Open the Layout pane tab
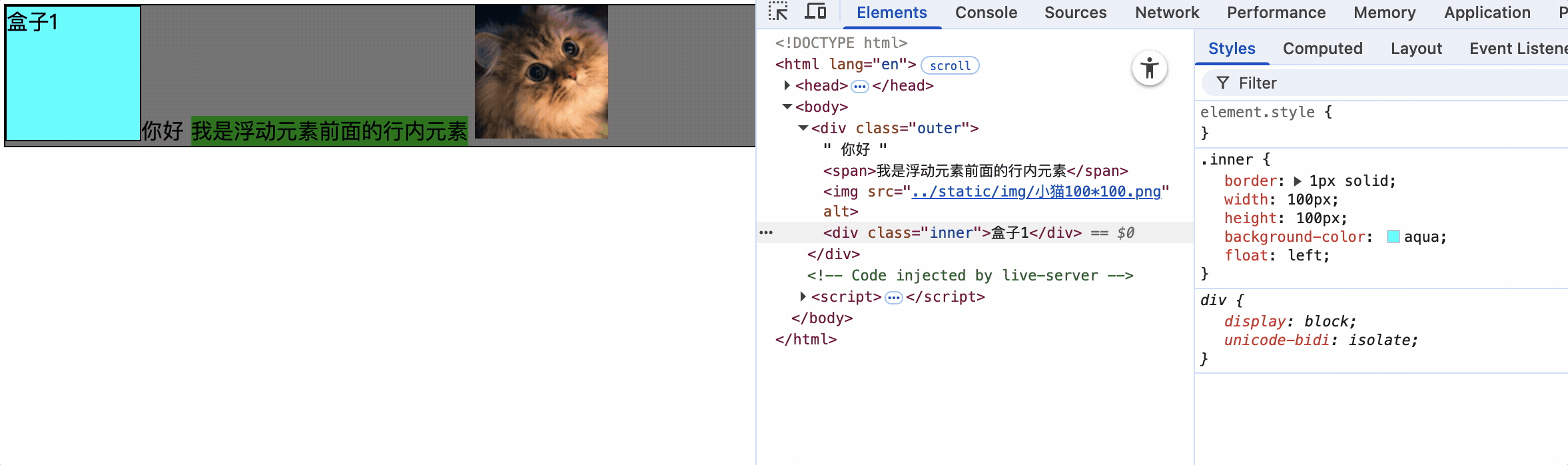 pos(1416,49)
